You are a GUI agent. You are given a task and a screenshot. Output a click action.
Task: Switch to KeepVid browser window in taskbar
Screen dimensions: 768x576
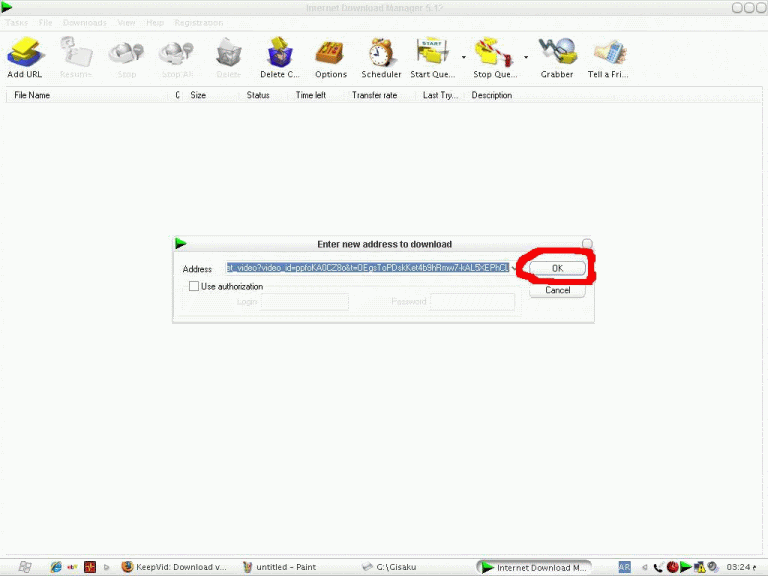click(172, 567)
